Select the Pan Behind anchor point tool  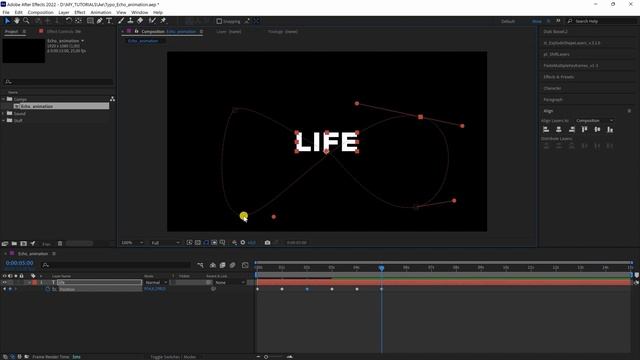pyautogui.click(x=78, y=21)
